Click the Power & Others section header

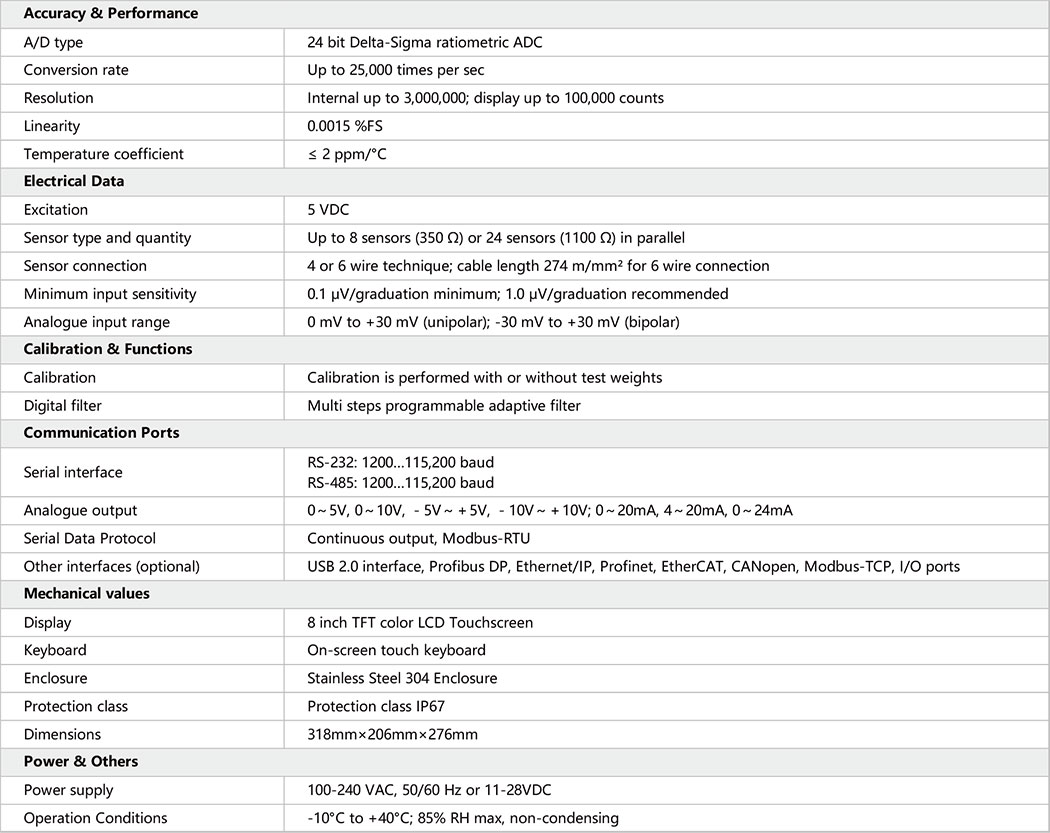point(81,762)
